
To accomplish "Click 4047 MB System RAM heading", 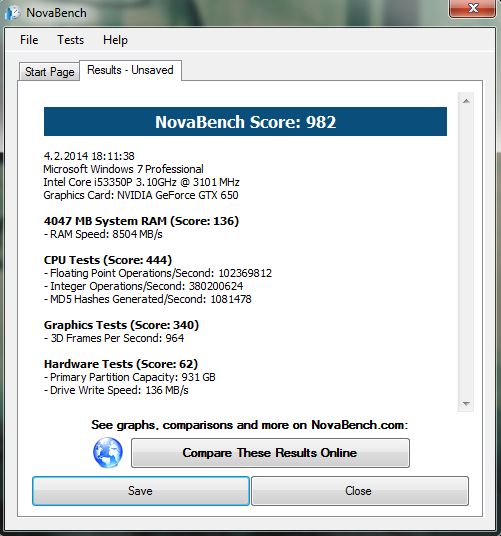I will click(141, 221).
